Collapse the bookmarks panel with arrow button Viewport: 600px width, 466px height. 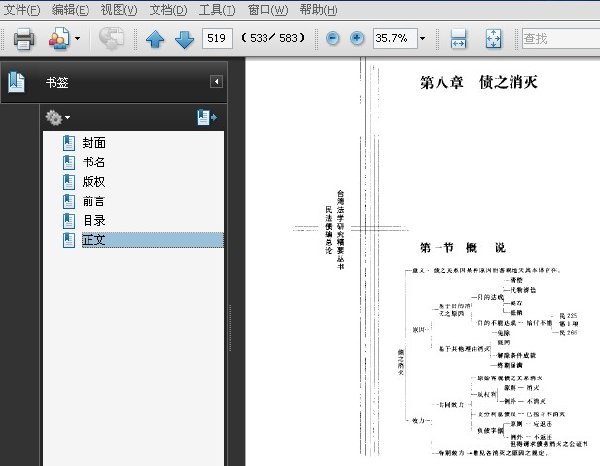216,81
